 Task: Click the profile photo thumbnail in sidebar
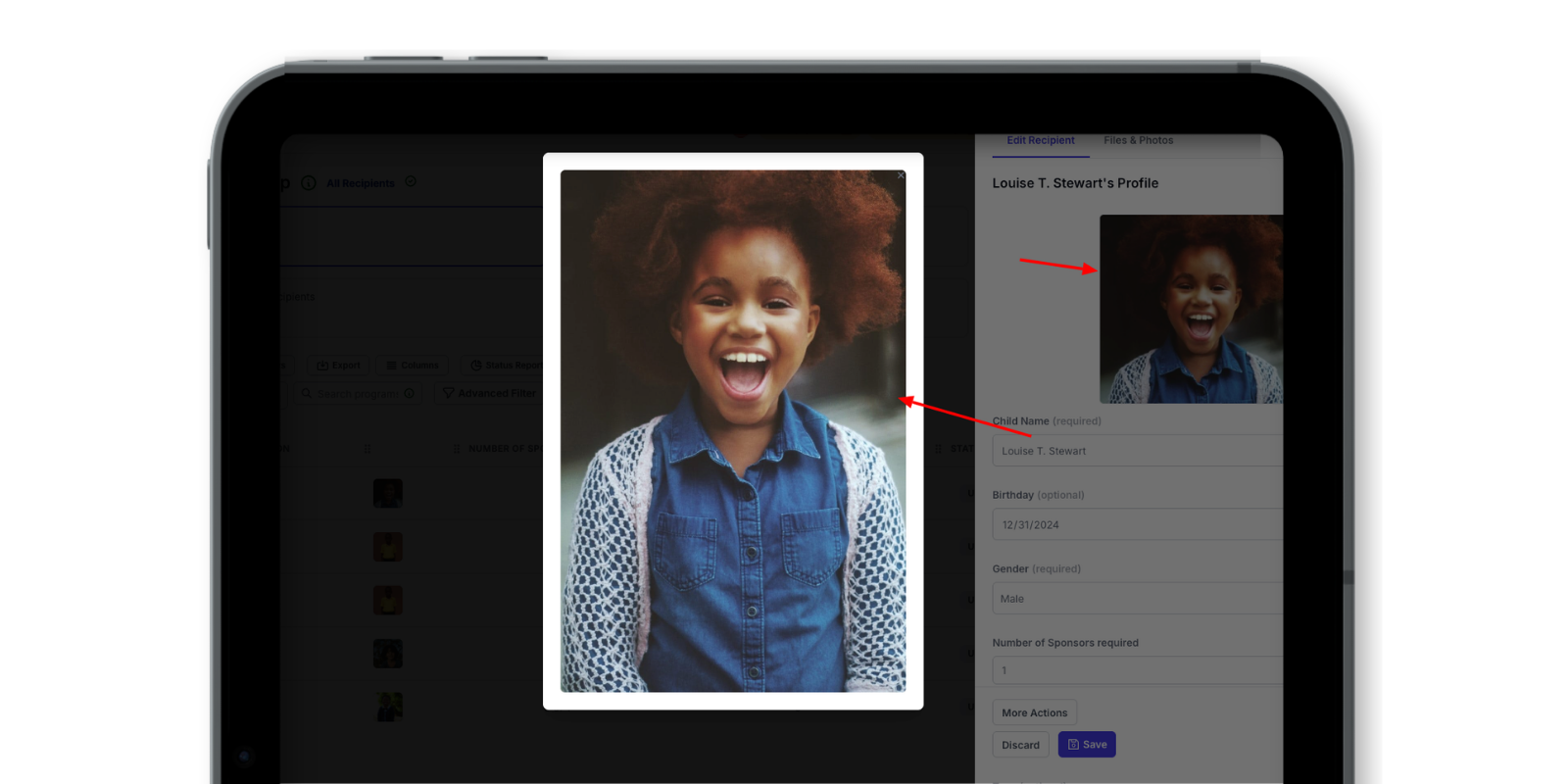pyautogui.click(x=1191, y=309)
